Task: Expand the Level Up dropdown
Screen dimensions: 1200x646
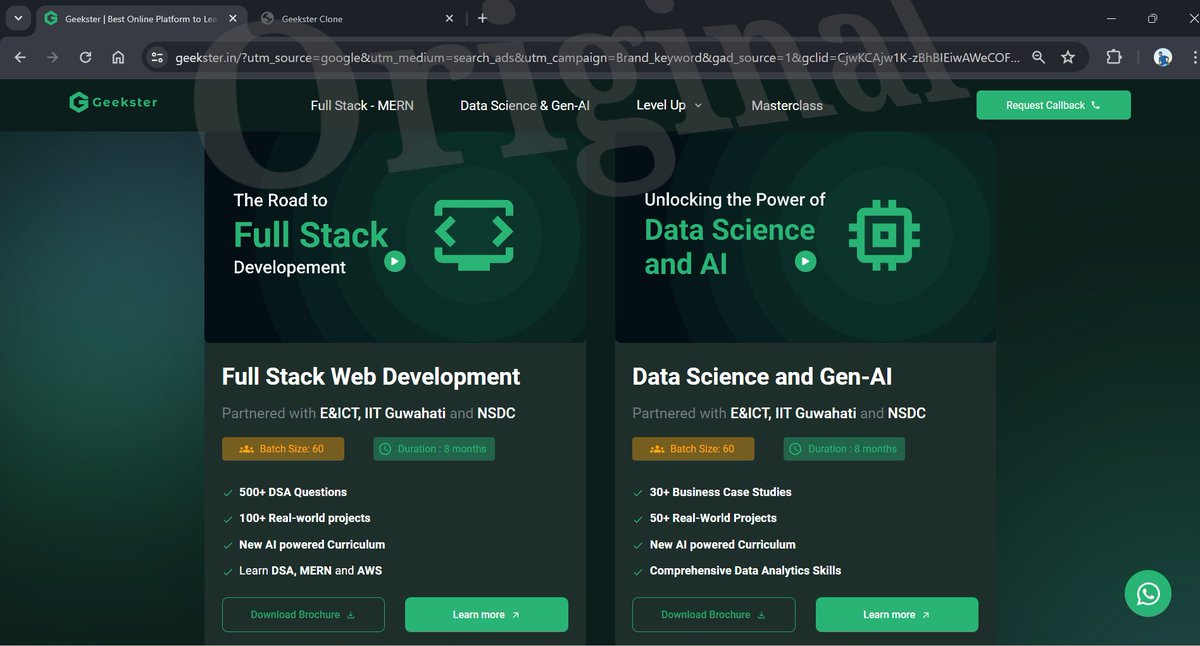Action: 669,105
